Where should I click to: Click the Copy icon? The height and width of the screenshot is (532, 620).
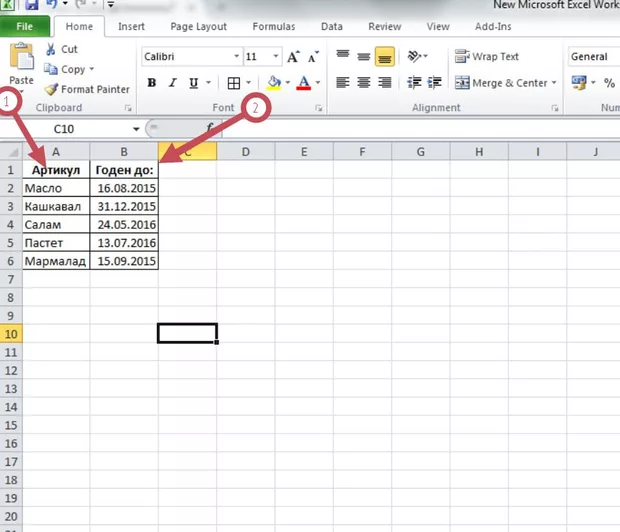[x=51, y=69]
